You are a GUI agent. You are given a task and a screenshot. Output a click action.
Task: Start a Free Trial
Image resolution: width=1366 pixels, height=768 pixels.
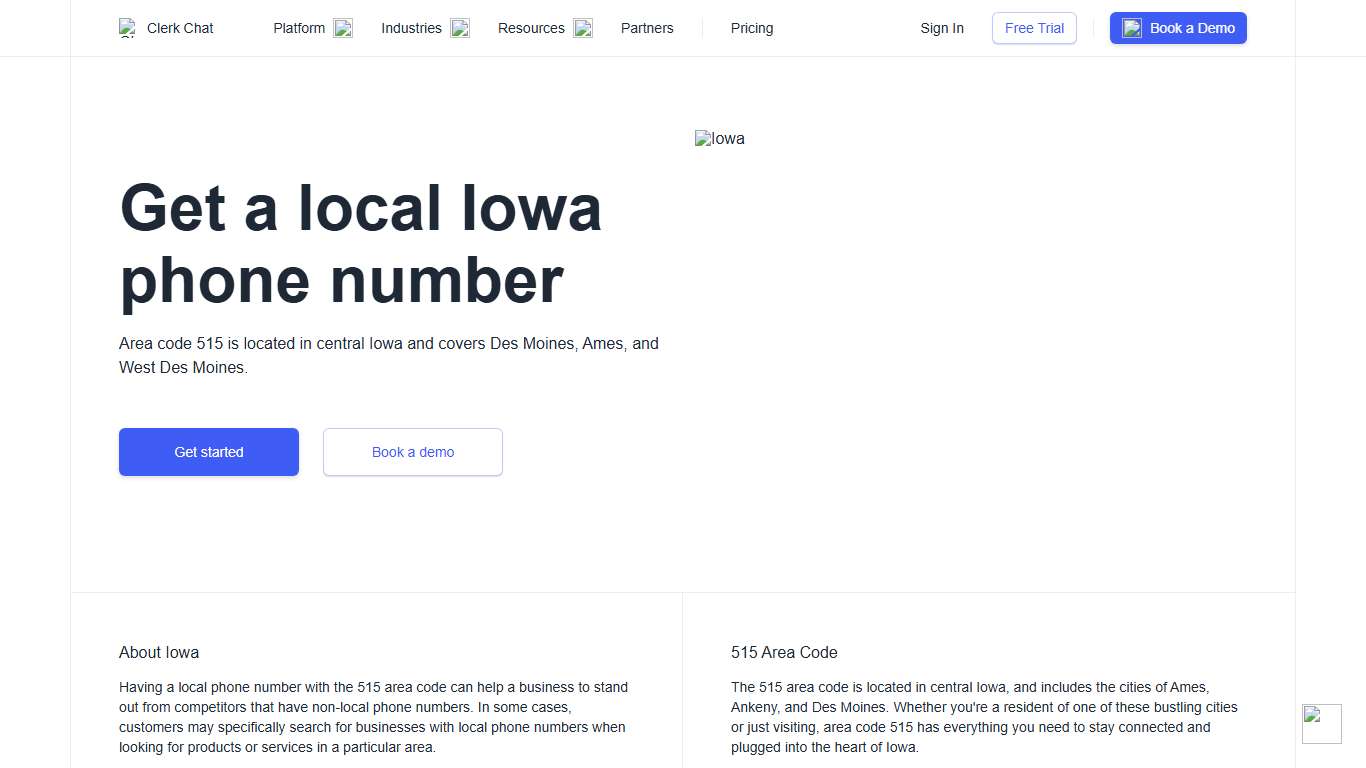click(1034, 28)
